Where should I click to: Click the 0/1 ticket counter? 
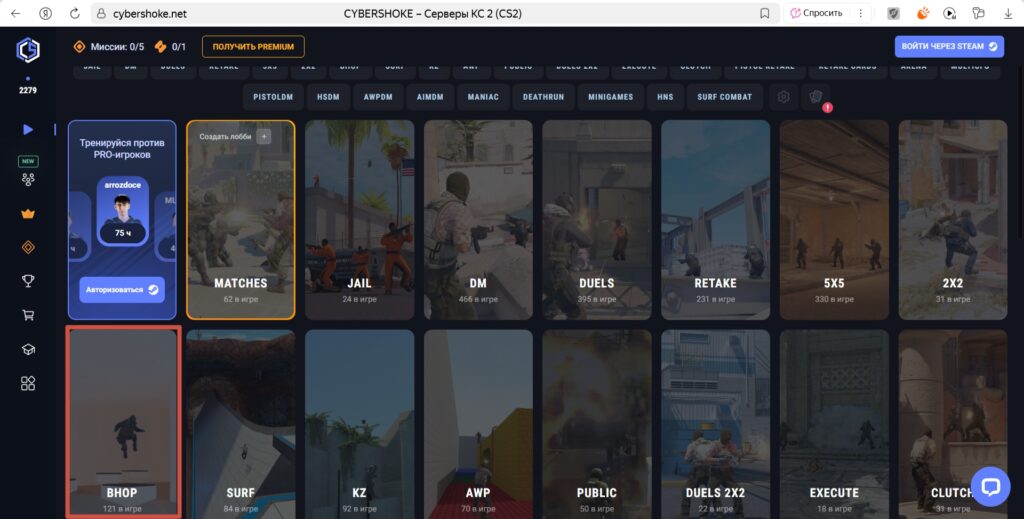click(x=170, y=46)
